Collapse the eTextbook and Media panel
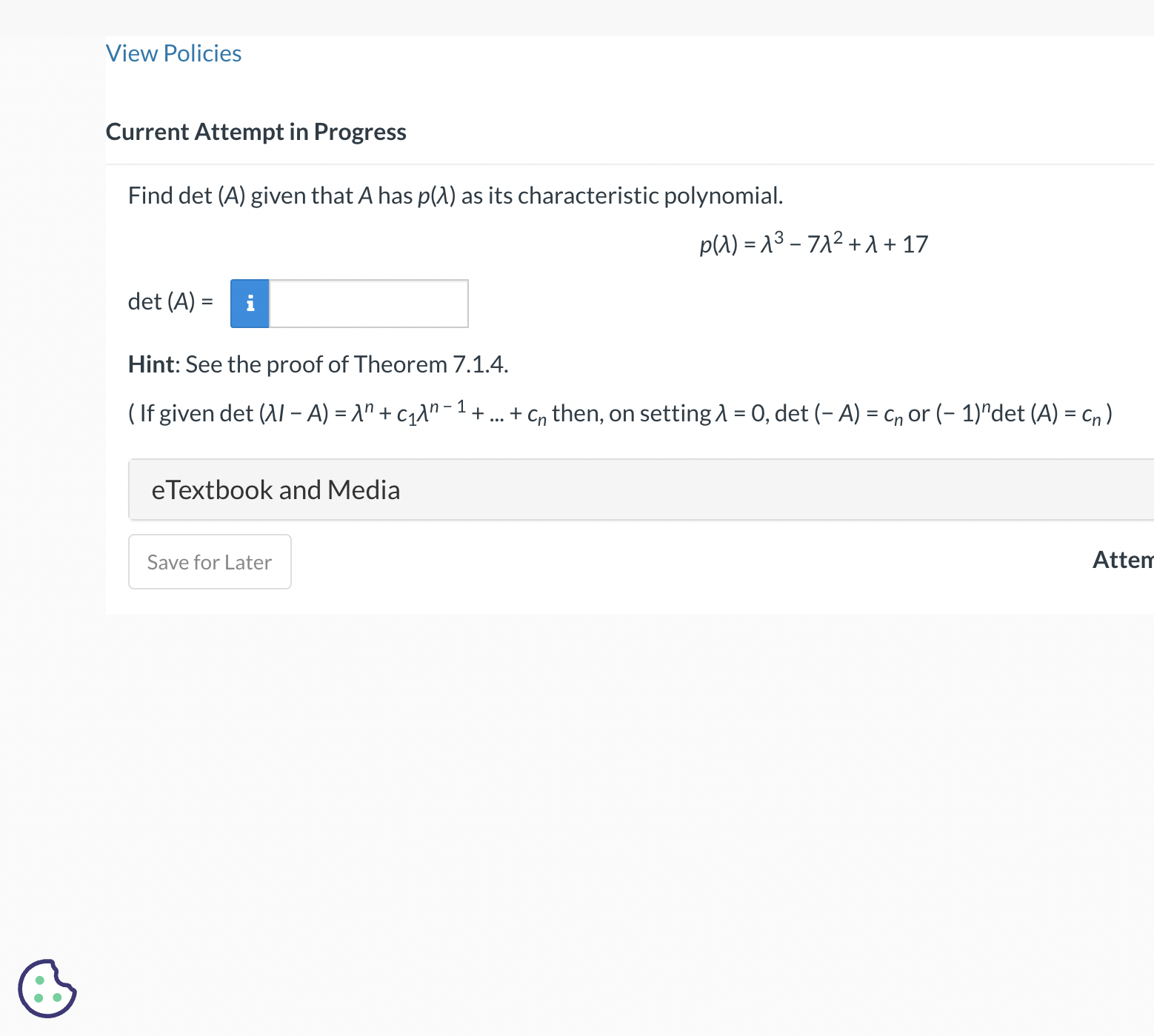1154x1036 pixels. tap(276, 489)
